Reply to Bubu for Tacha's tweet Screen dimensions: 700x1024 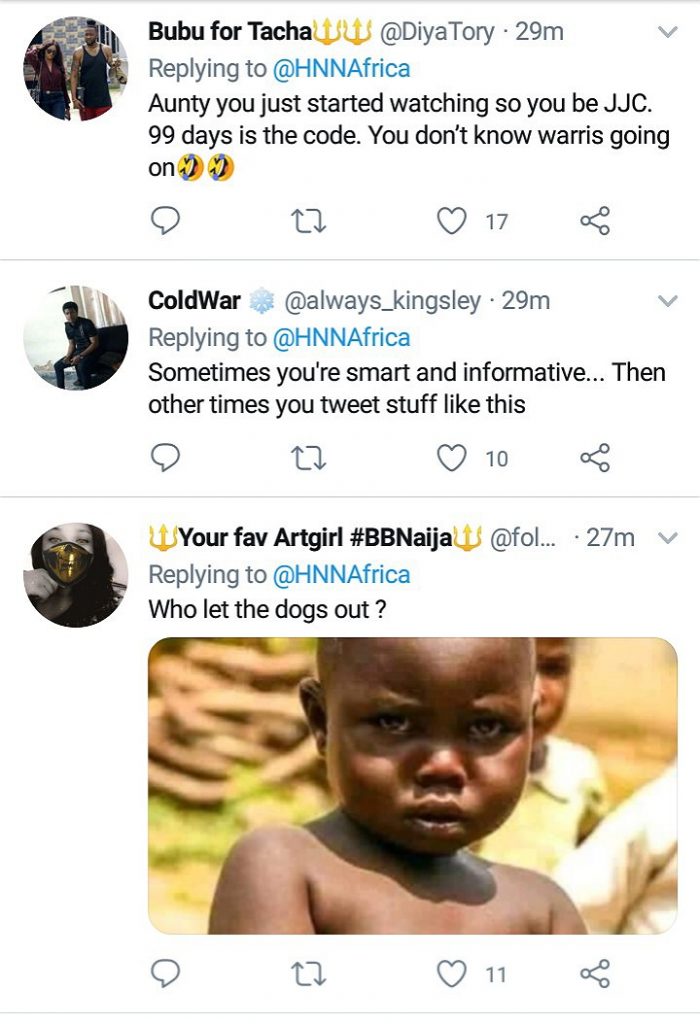pyautogui.click(x=164, y=220)
